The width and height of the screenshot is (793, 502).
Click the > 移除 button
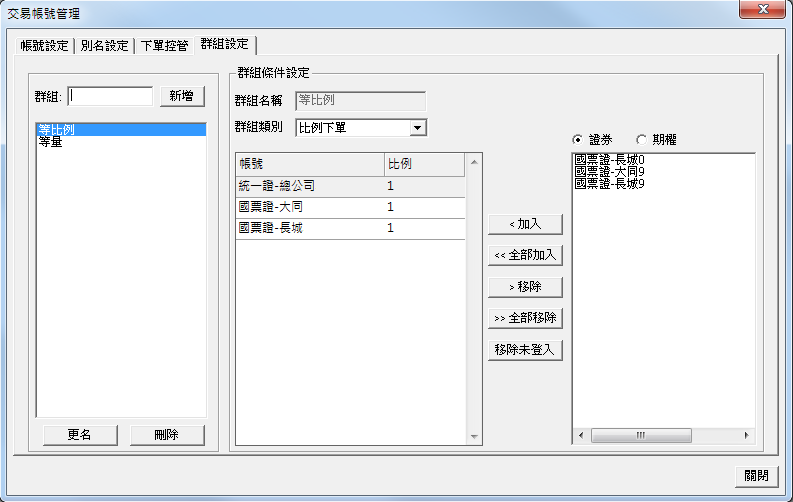tap(525, 287)
